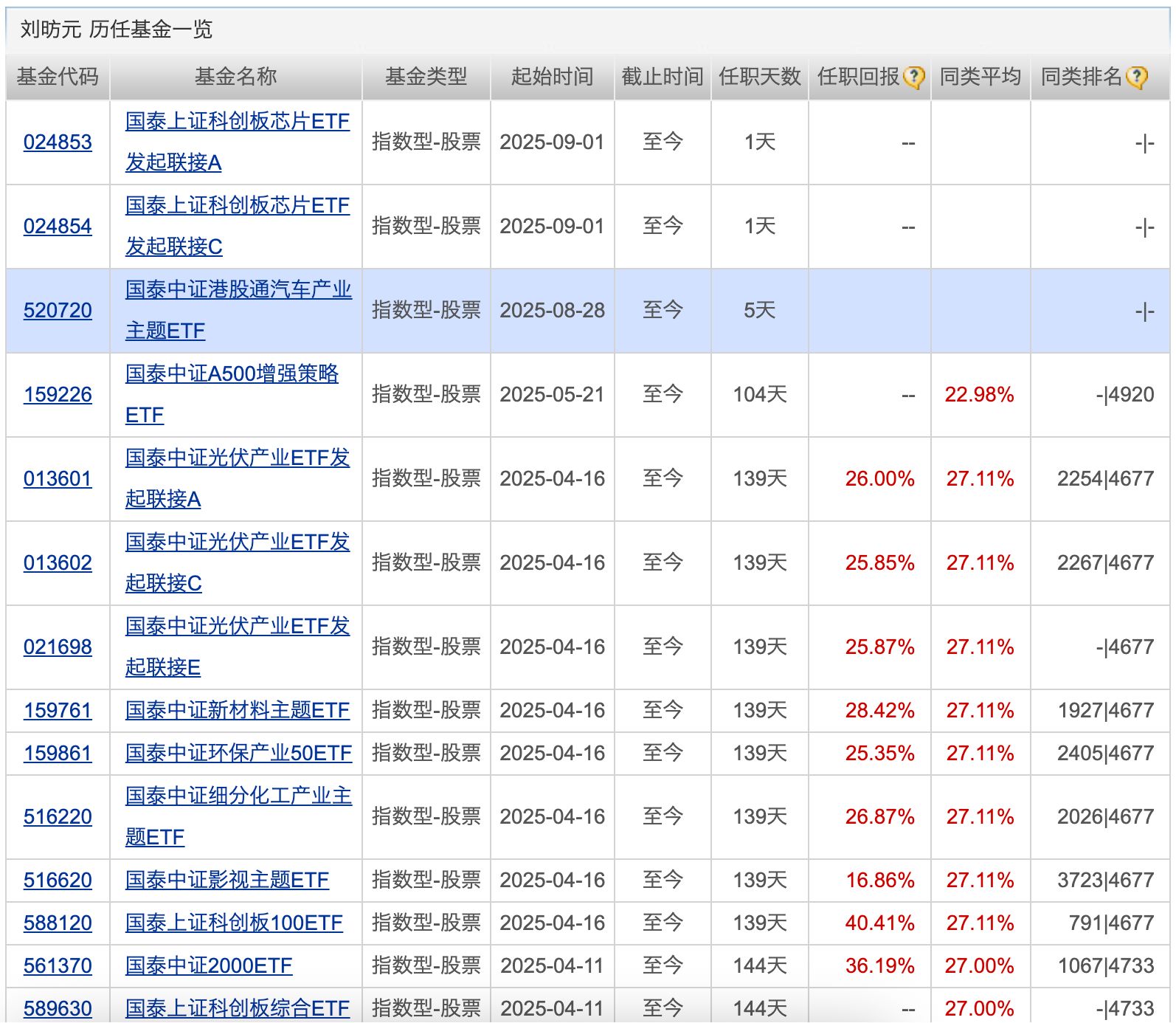Click the 基金名称 column header

[235, 77]
